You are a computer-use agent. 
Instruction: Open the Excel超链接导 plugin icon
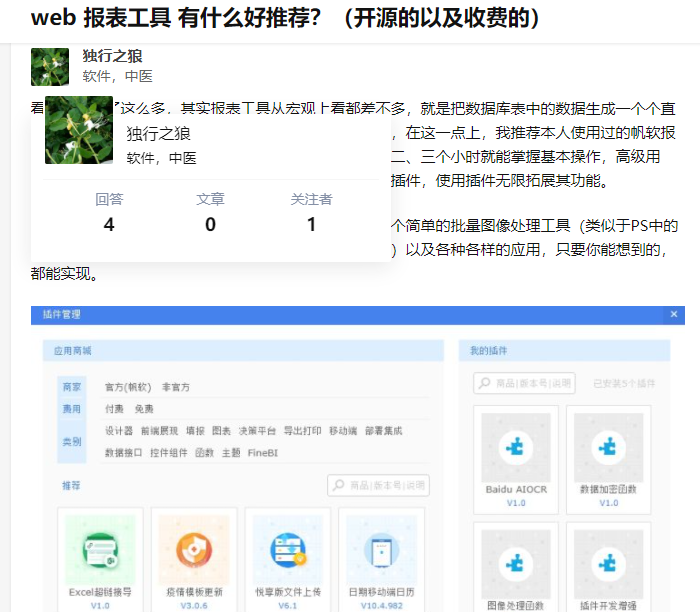(100, 550)
